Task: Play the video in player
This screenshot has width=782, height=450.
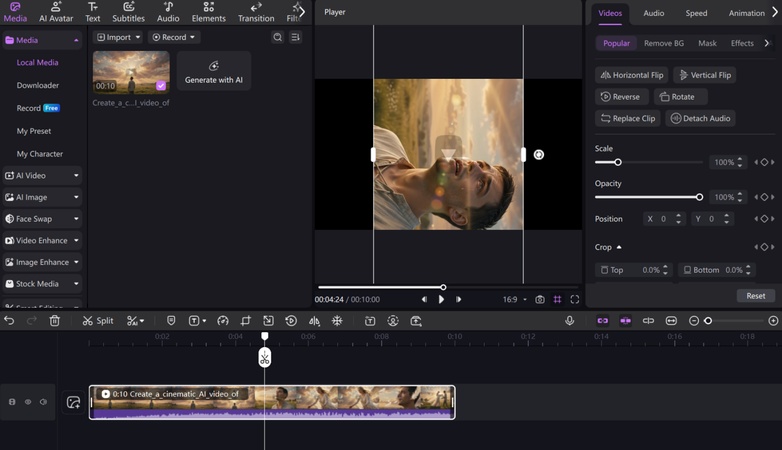Action: point(441,299)
